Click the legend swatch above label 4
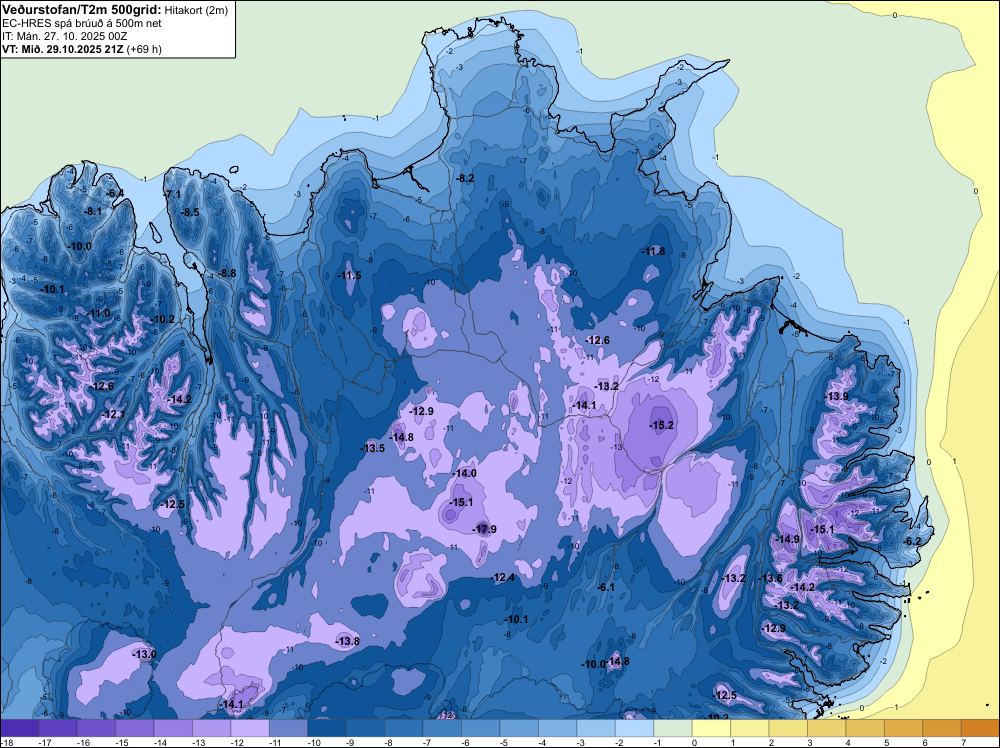1000x748 pixels. coord(865,728)
